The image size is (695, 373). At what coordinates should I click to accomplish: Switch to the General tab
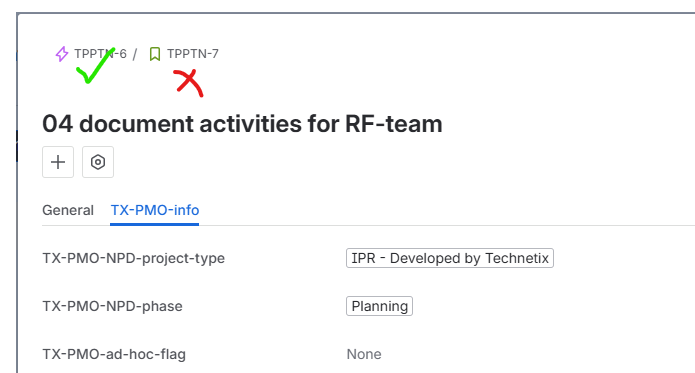(68, 210)
